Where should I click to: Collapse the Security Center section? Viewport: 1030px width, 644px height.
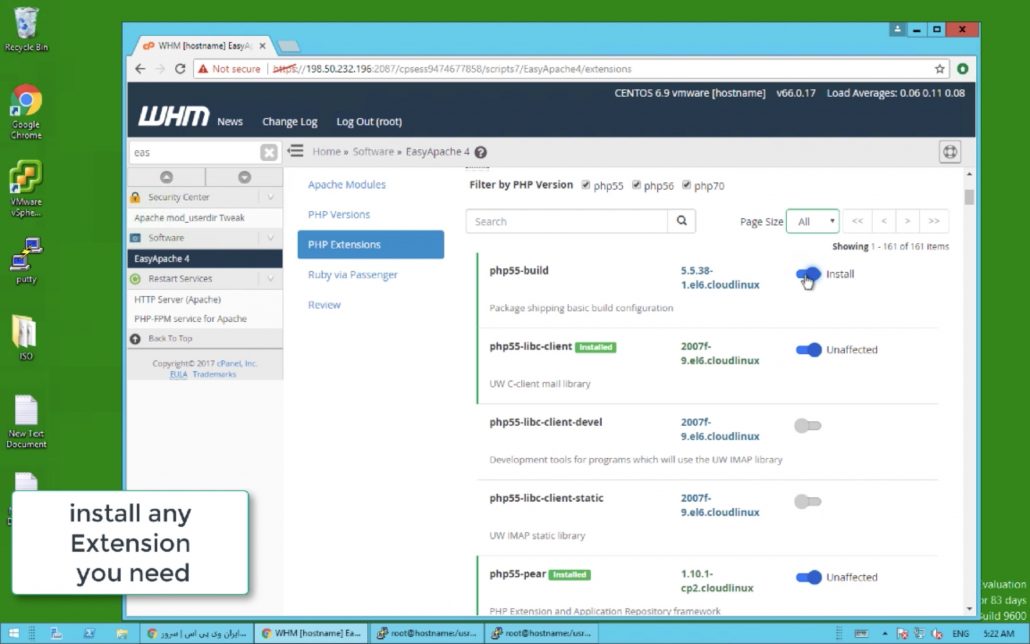point(269,198)
